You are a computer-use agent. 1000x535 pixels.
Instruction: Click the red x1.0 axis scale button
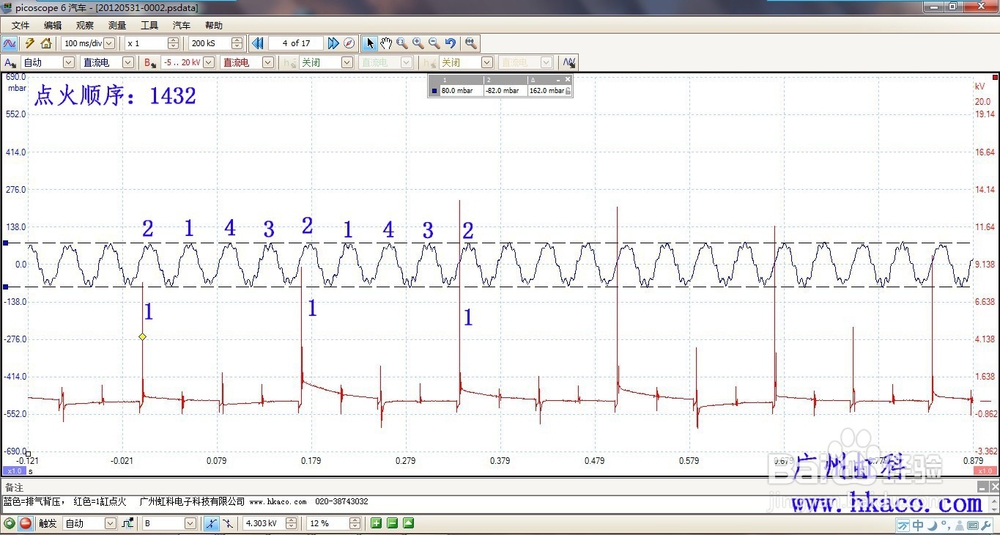(x=985, y=471)
